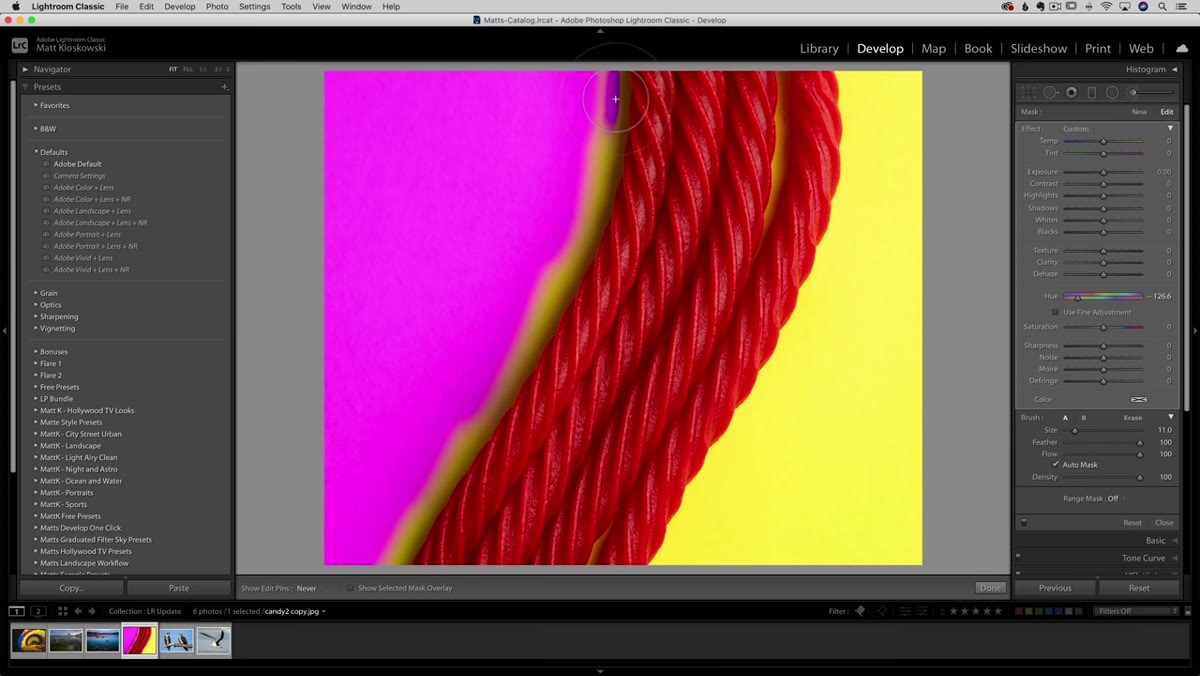The width and height of the screenshot is (1200, 676).
Task: Open the Photo menu
Action: (217, 6)
